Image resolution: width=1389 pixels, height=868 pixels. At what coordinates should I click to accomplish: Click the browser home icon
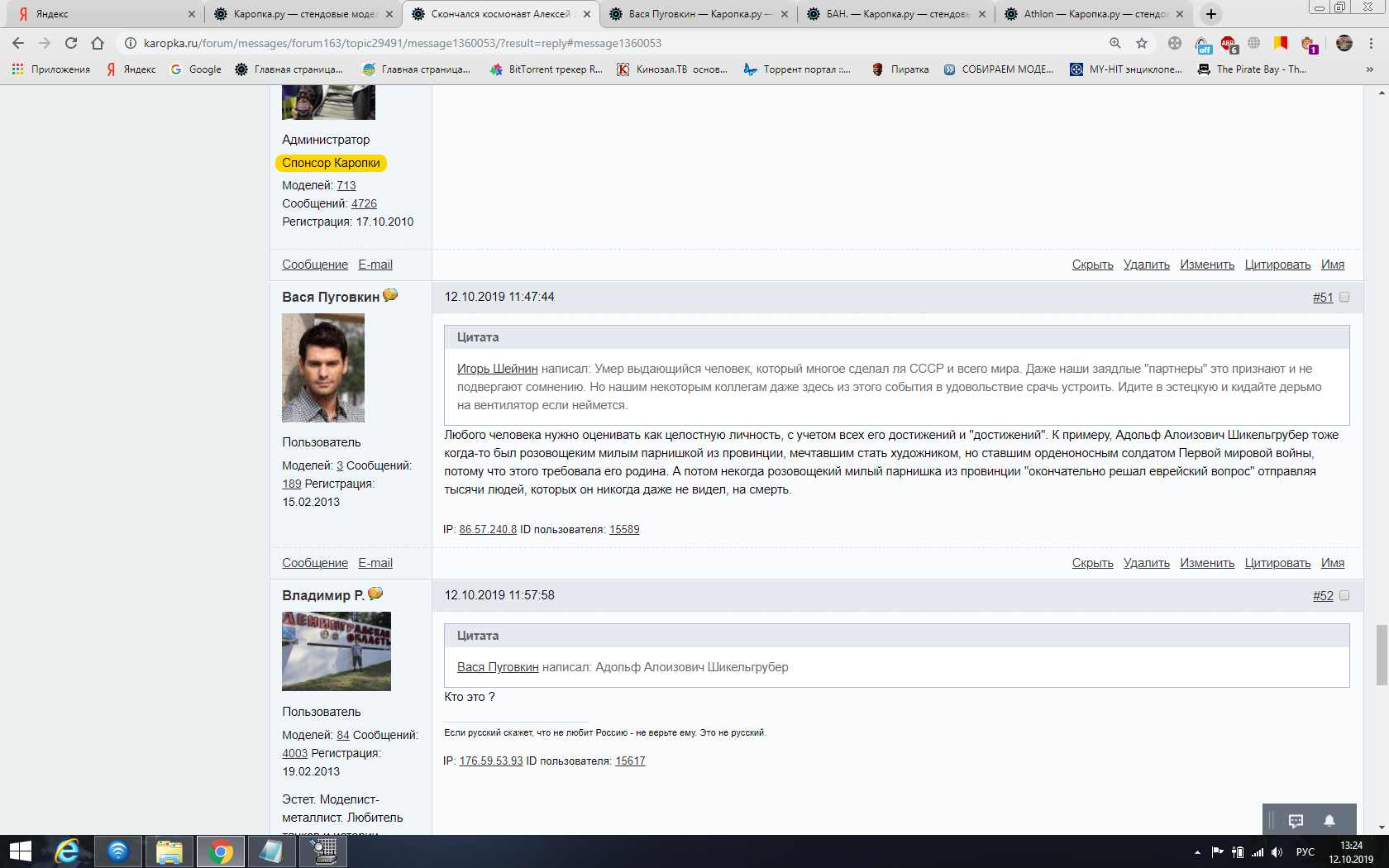point(98,43)
